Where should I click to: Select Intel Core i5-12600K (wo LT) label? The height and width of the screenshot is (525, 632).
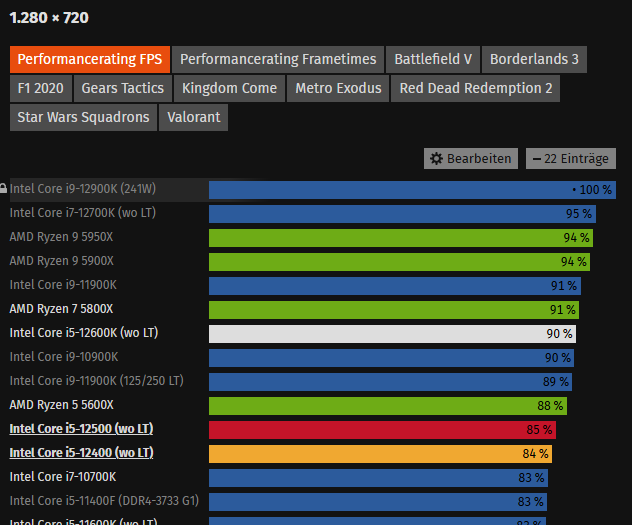click(84, 333)
